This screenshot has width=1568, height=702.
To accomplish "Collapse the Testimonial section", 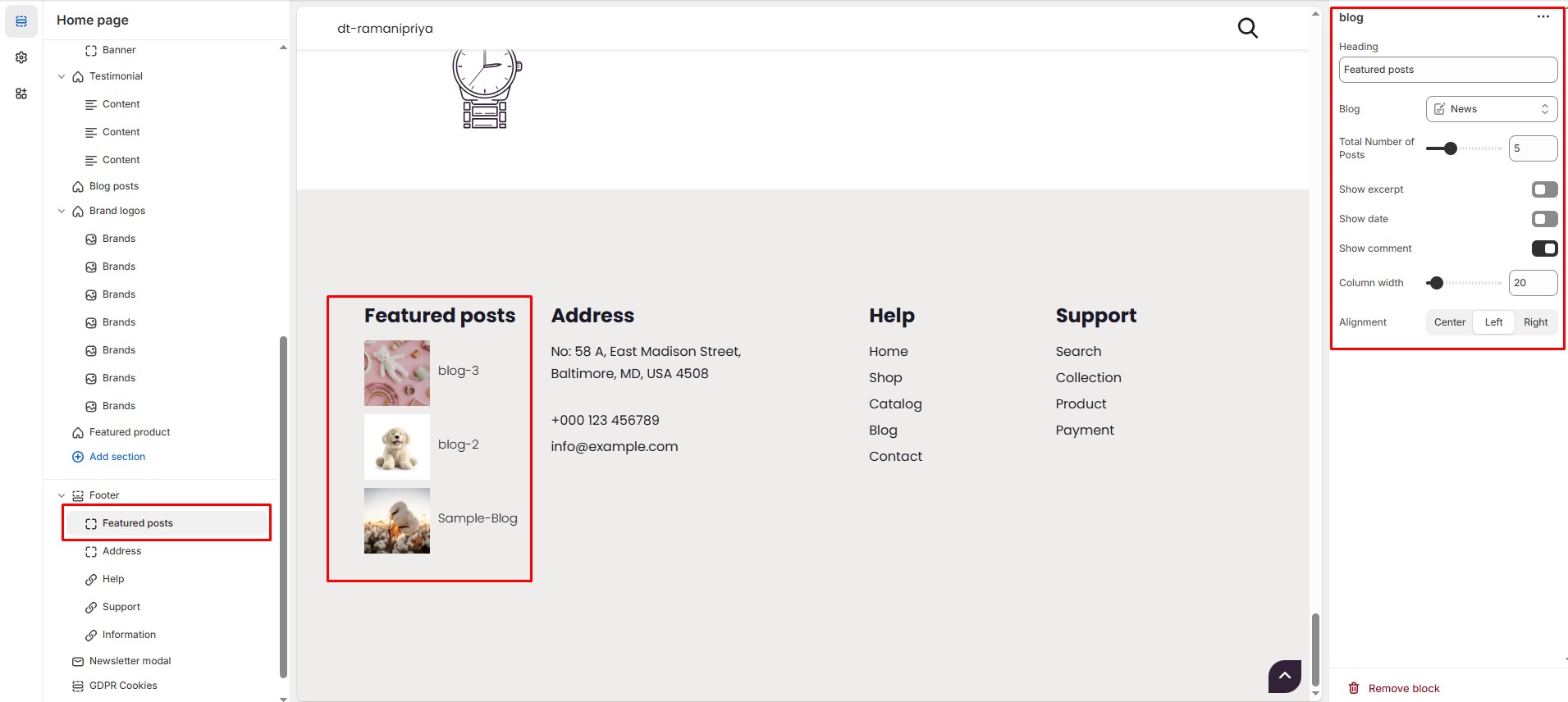I will [62, 76].
